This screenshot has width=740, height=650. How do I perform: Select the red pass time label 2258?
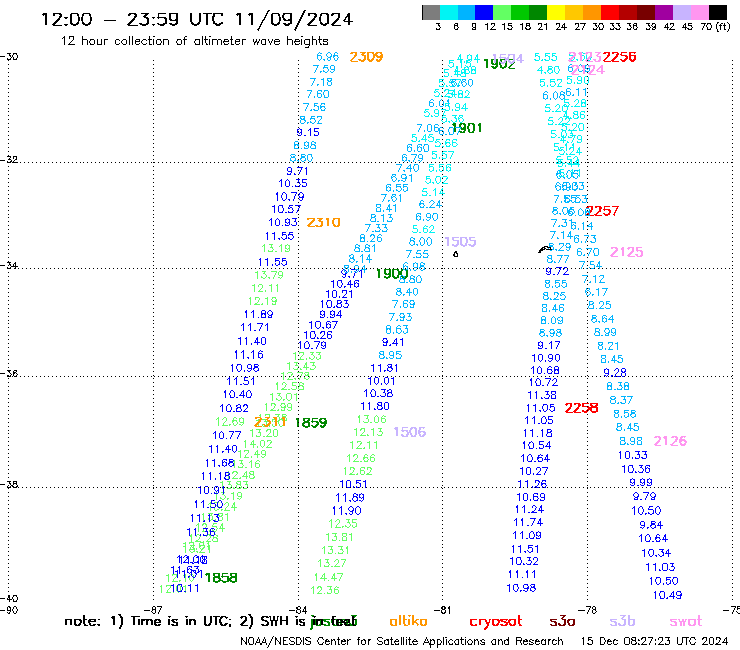[x=581, y=408]
